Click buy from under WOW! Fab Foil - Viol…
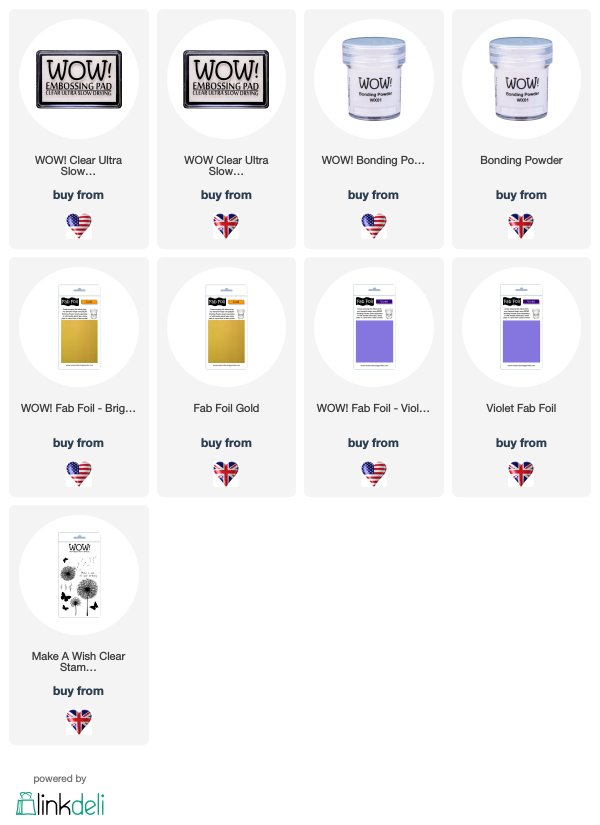 373,443
